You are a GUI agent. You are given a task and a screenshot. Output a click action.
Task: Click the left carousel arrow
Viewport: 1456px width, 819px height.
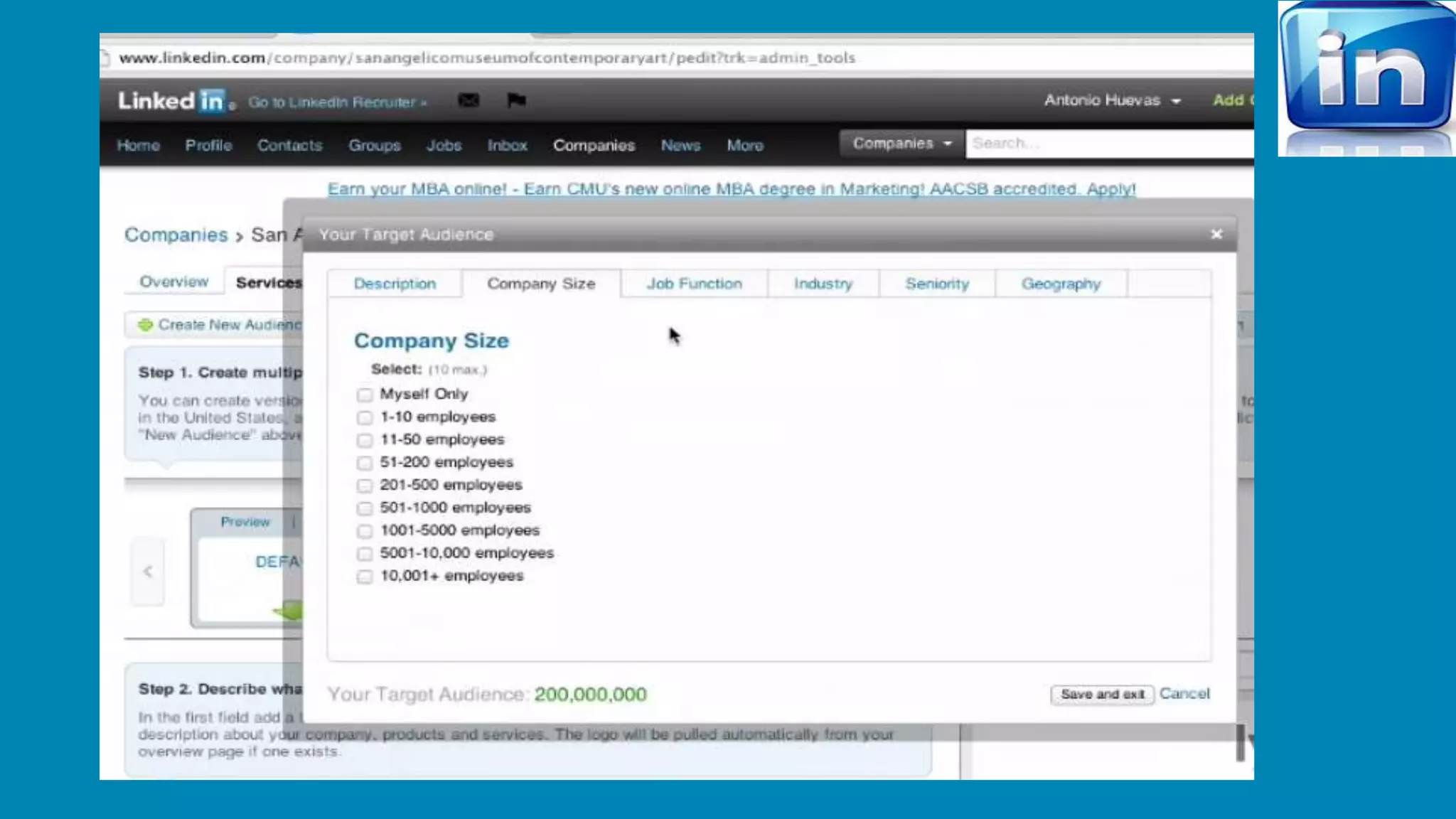(x=148, y=571)
